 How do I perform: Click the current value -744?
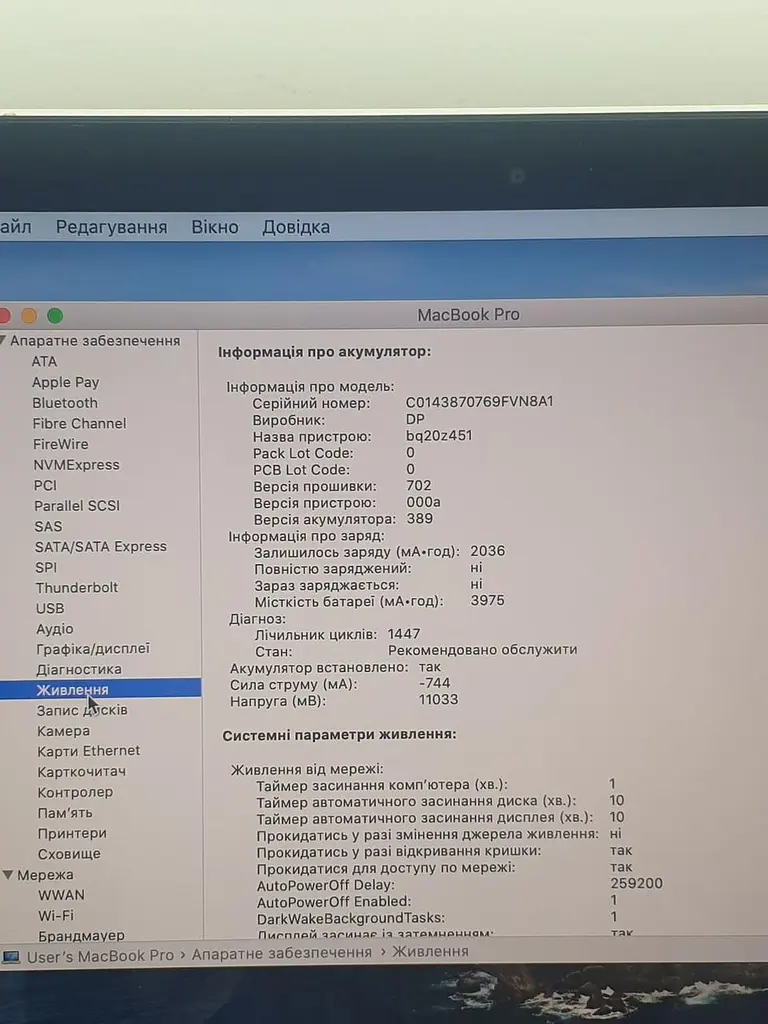(434, 683)
